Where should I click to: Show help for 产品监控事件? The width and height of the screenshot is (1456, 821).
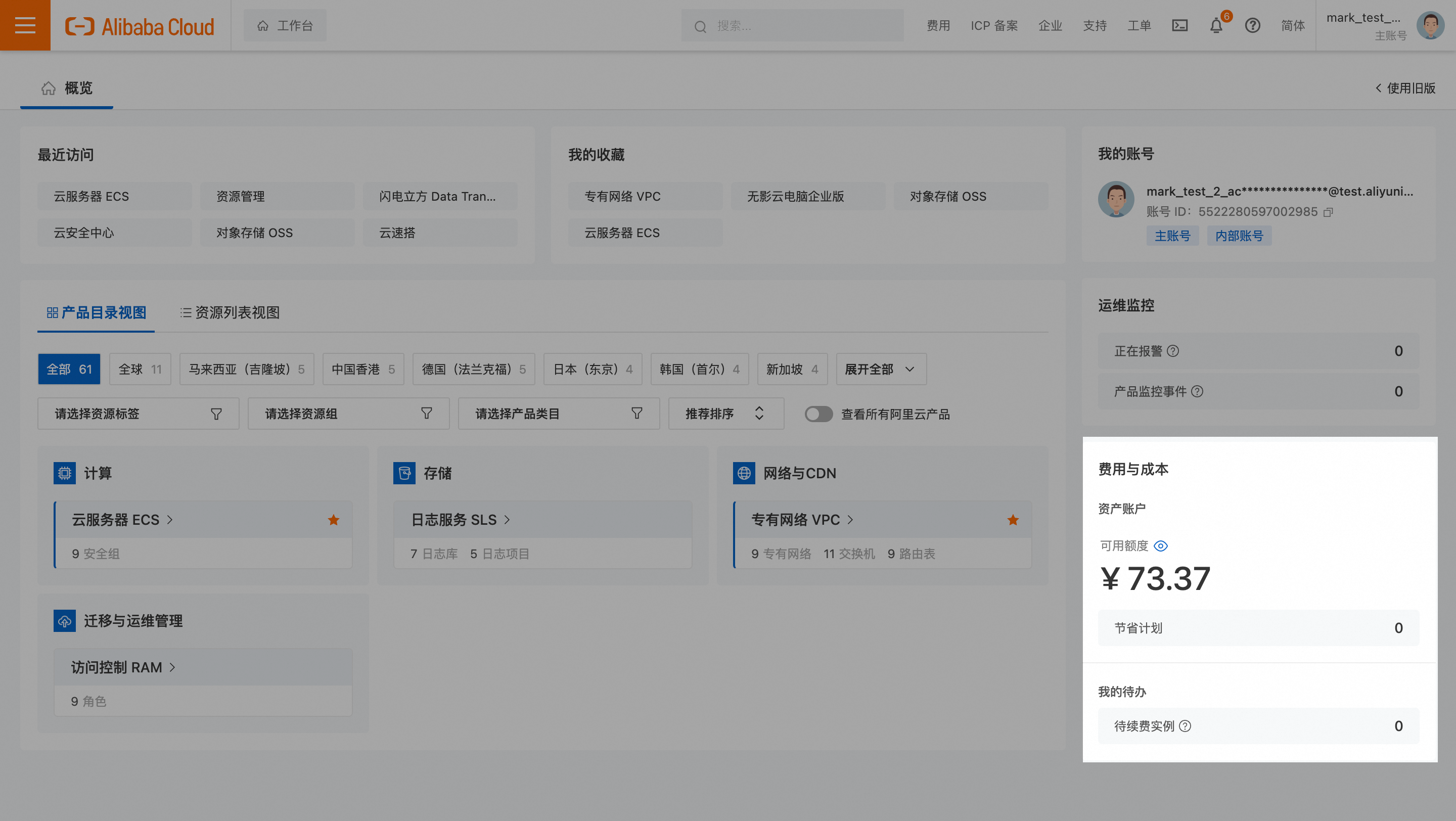(x=1197, y=392)
